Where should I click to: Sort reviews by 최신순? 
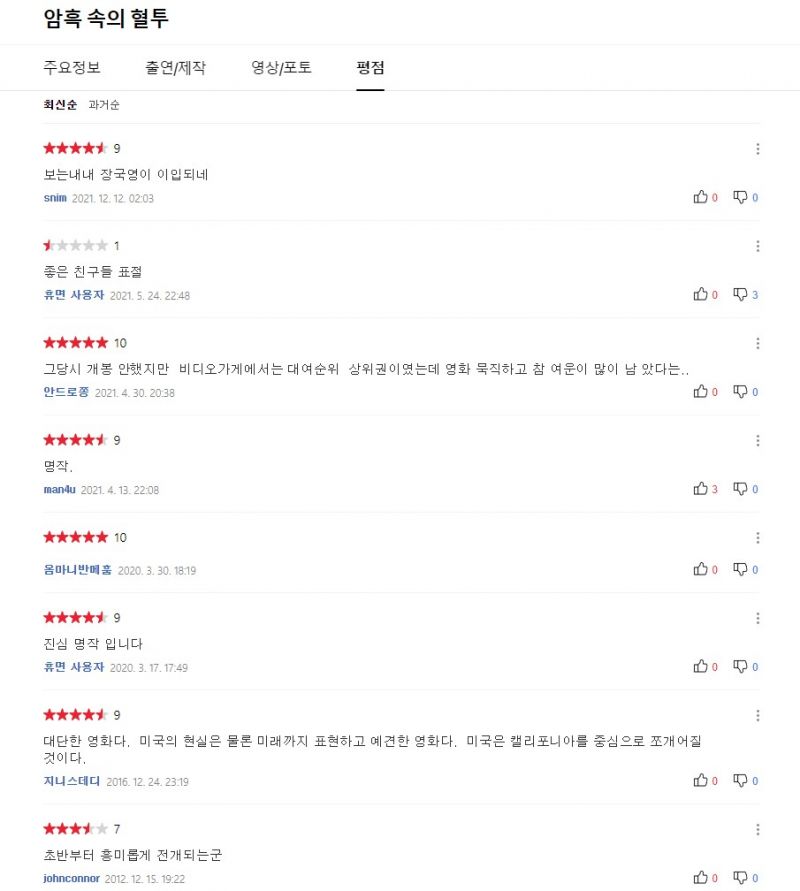tap(60, 105)
